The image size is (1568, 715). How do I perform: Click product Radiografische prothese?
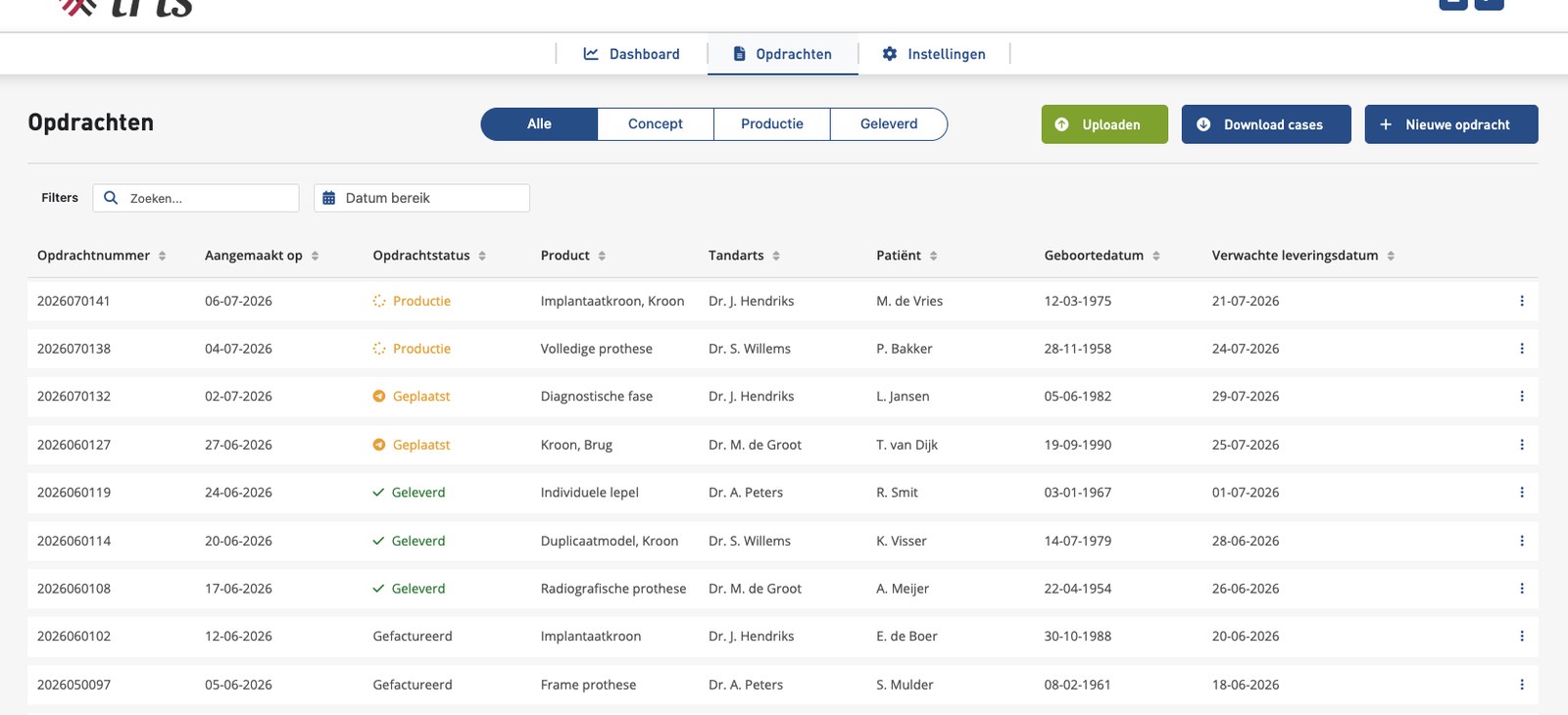pyautogui.click(x=613, y=589)
